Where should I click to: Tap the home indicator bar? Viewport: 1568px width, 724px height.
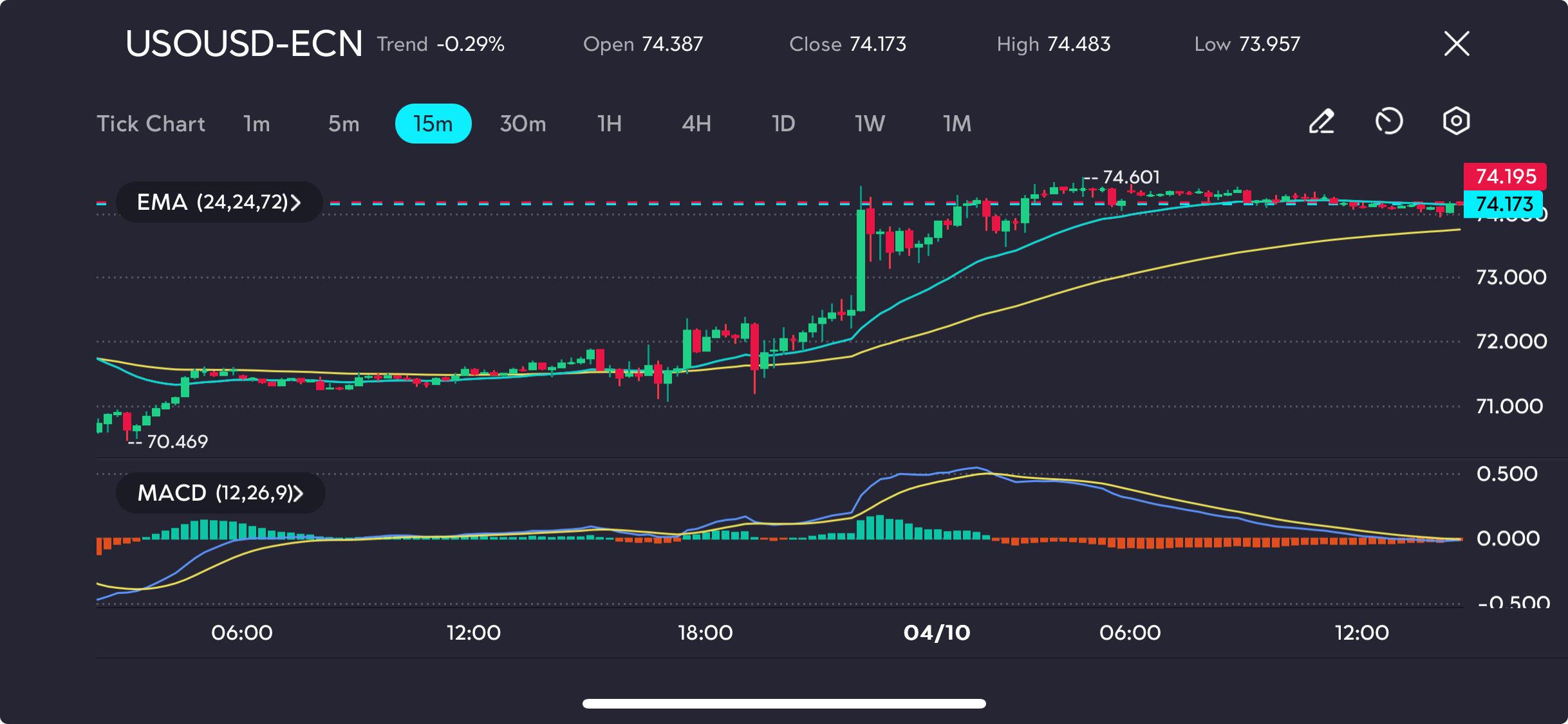tap(784, 703)
